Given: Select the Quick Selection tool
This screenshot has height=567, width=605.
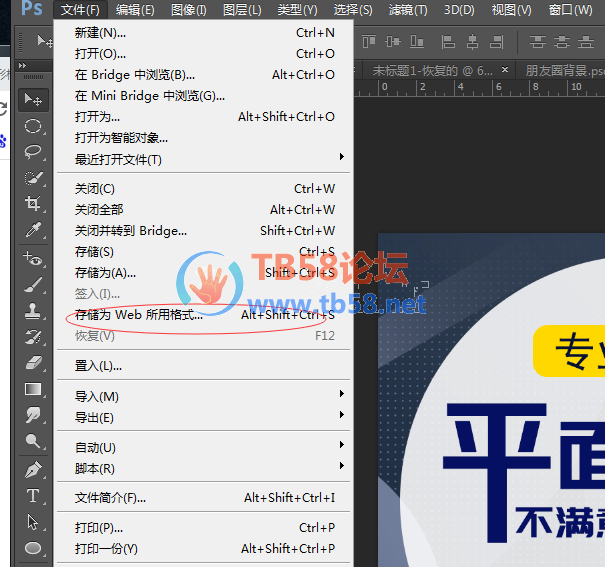Looking at the screenshot, I should (x=33, y=177).
